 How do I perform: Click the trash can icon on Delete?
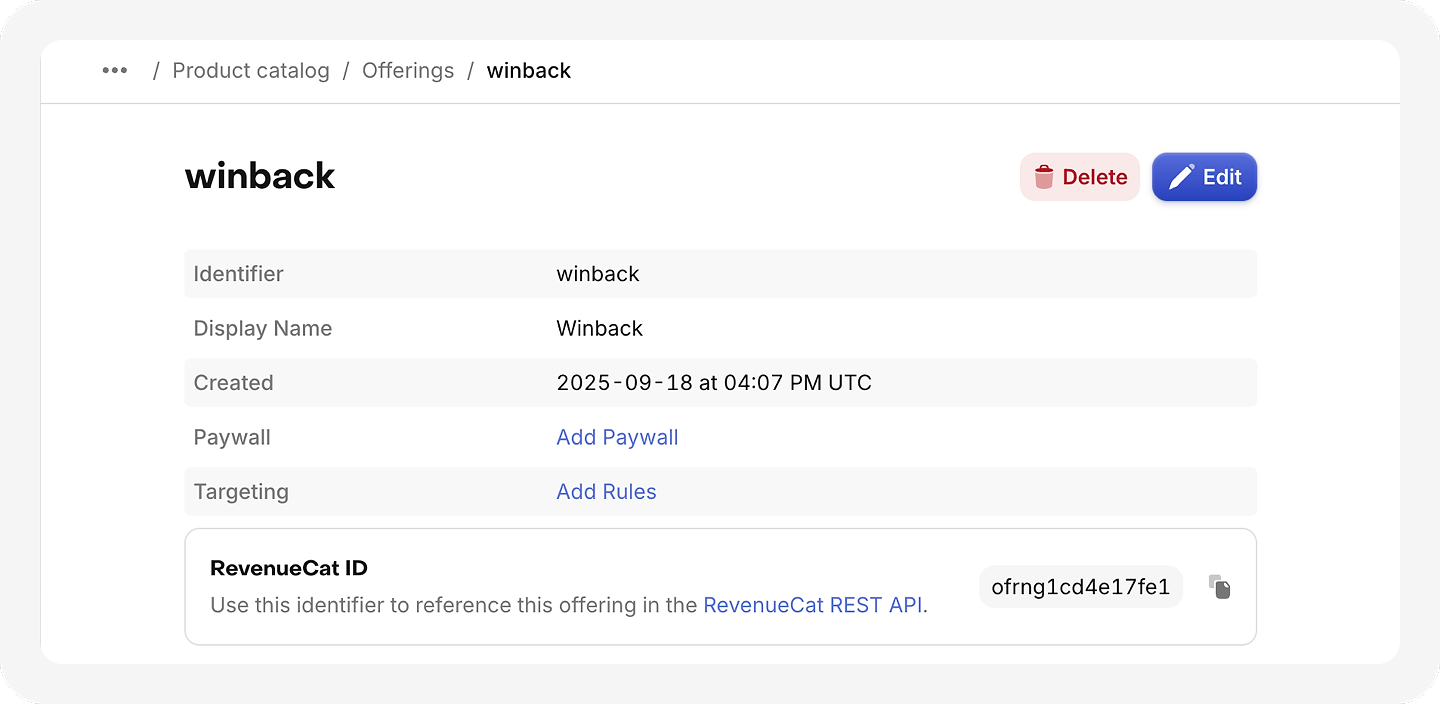pos(1044,177)
